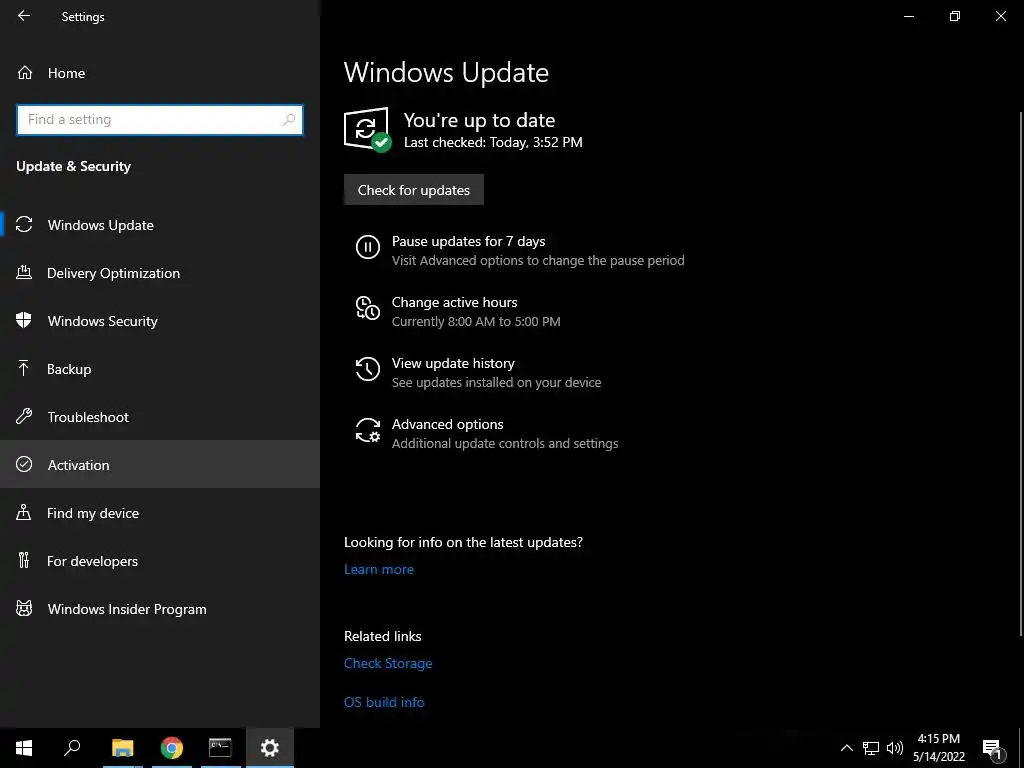The image size is (1024, 768).
Task: Go to Delivery Optimization page
Action: [x=160, y=272]
